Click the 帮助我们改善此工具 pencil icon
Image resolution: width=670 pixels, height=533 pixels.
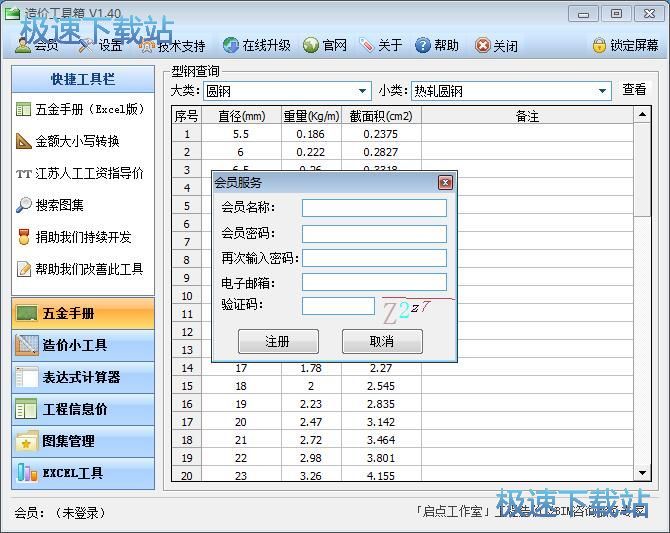24,269
